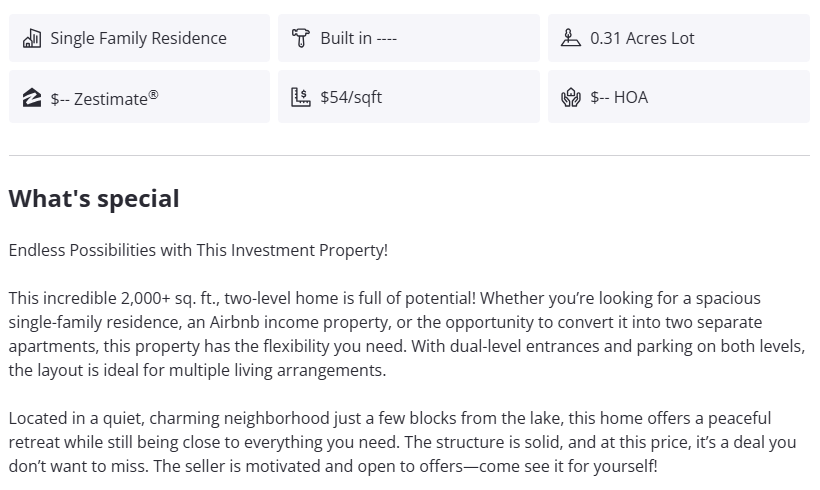
Task: Click the building icon beside Single Family Residence
Action: pos(32,39)
